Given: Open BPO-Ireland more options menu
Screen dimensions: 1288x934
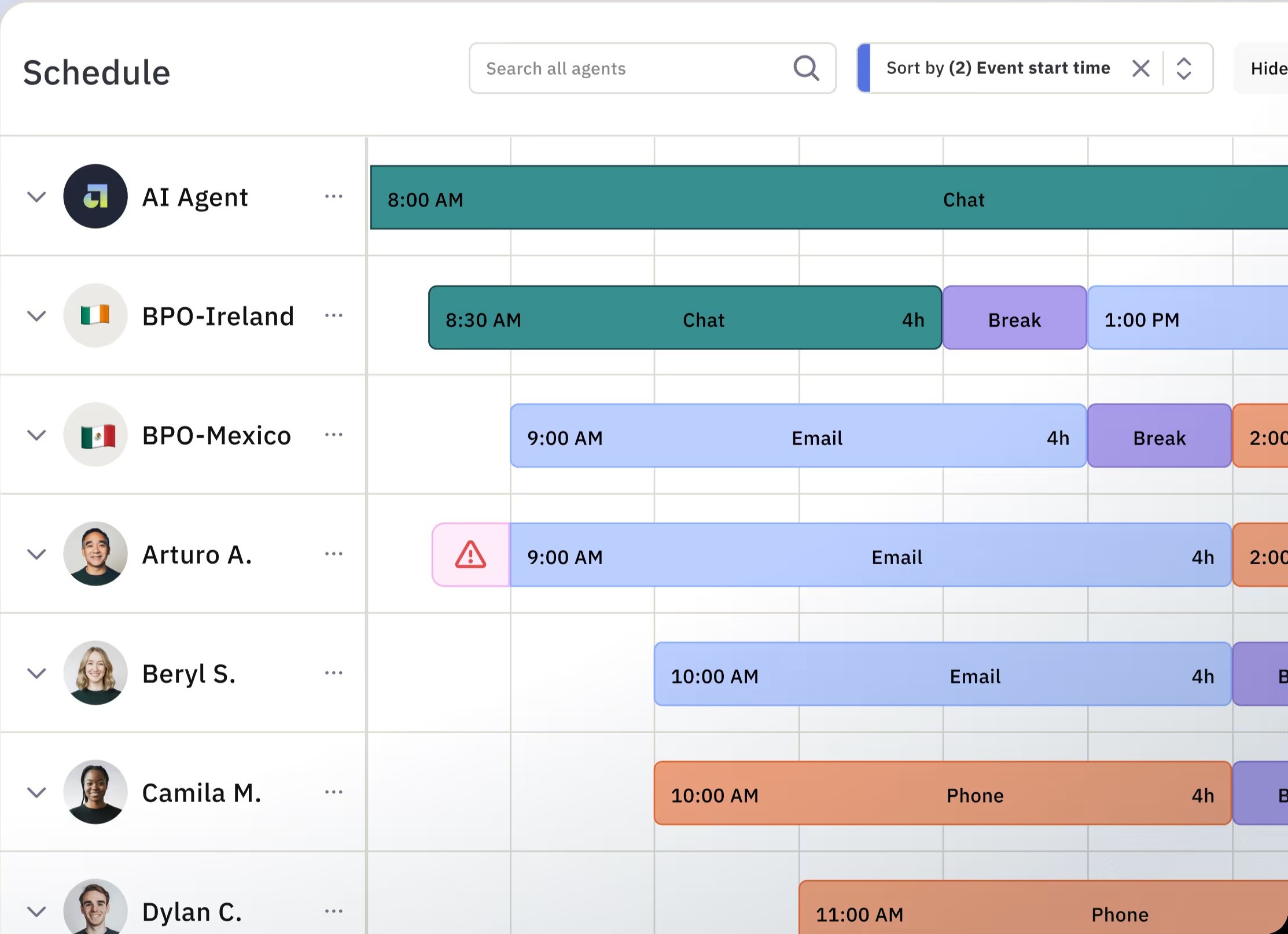Looking at the screenshot, I should pos(333,316).
